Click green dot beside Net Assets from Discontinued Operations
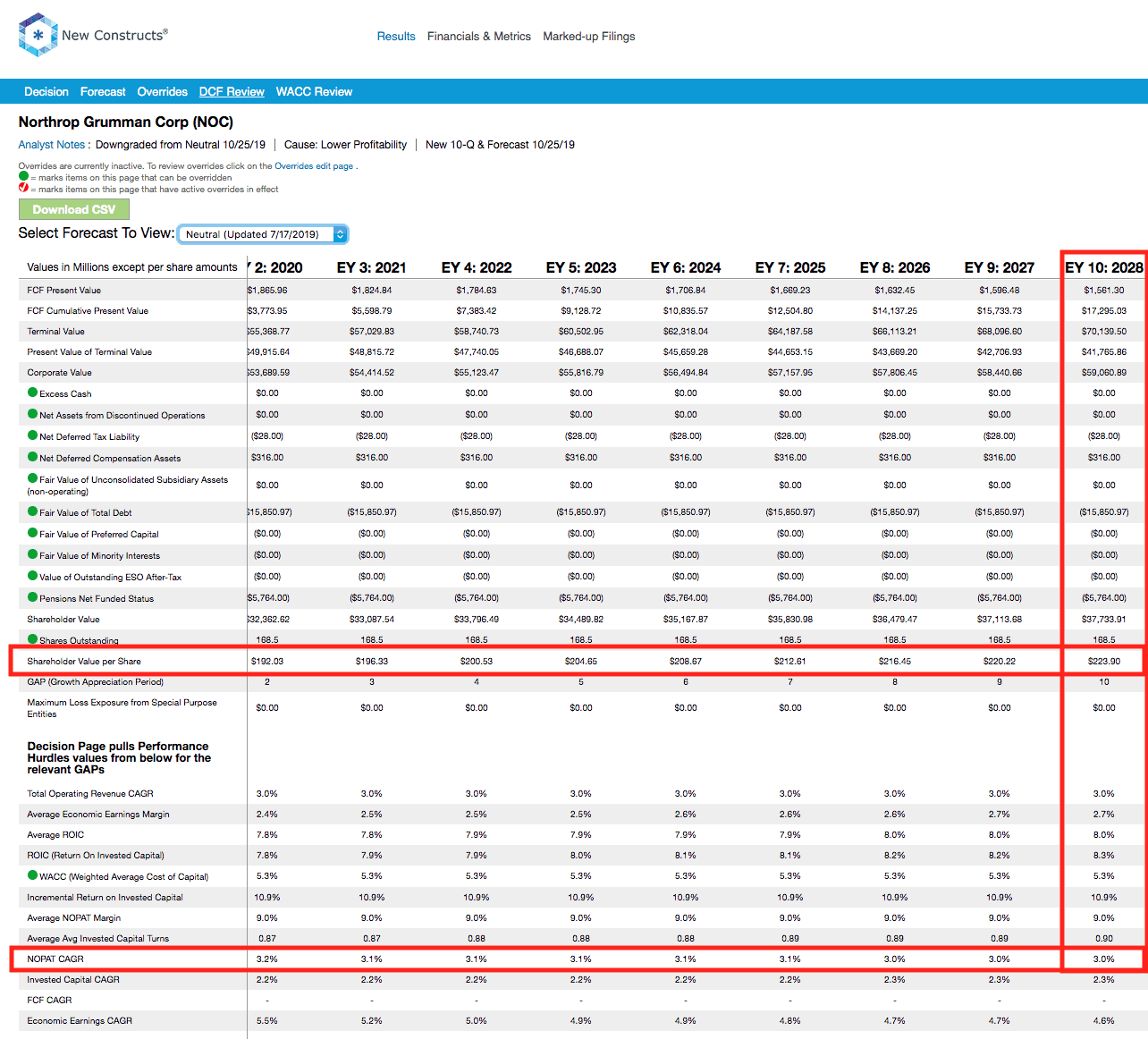The width and height of the screenshot is (1148, 1039). click(33, 414)
